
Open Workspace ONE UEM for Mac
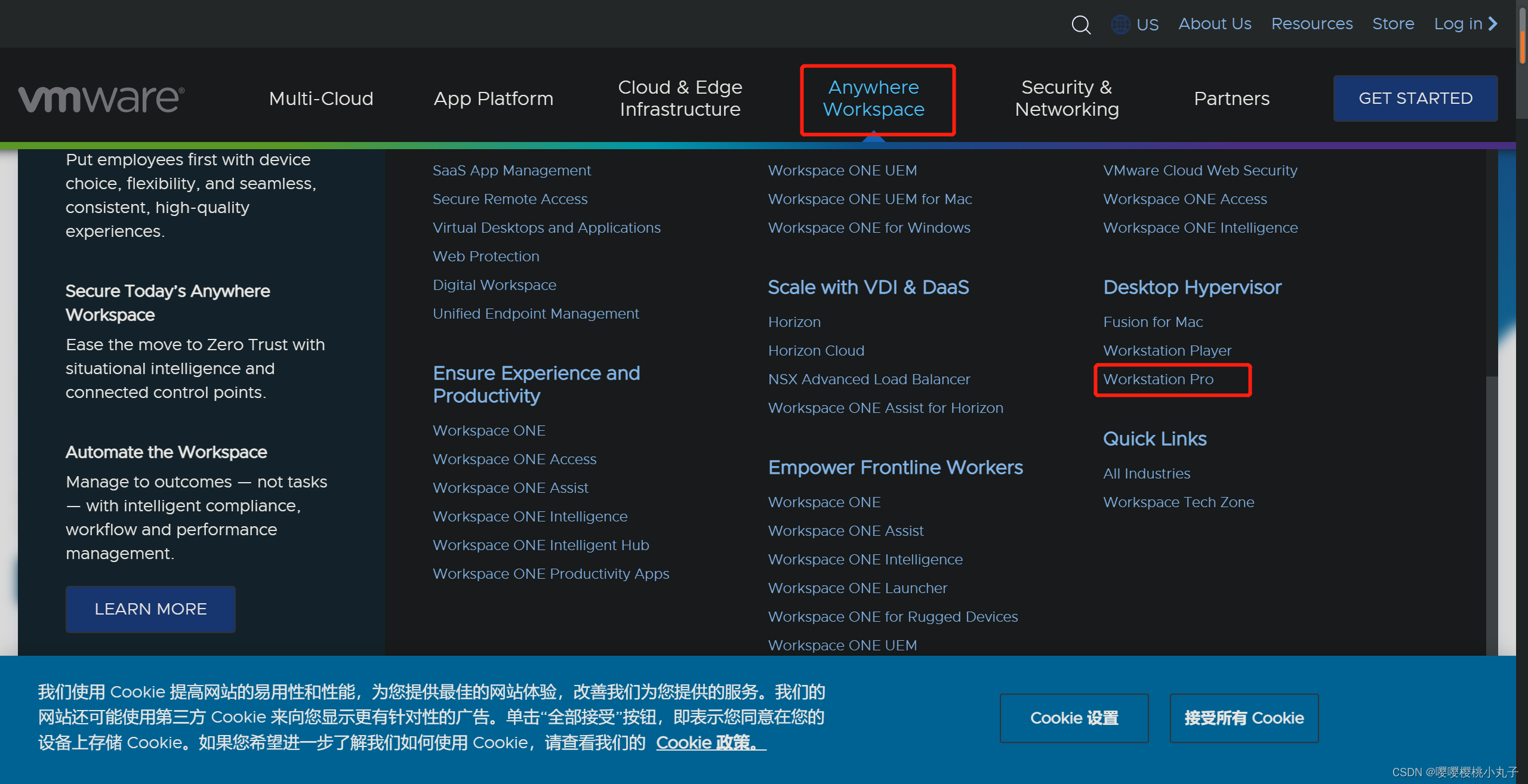(870, 199)
